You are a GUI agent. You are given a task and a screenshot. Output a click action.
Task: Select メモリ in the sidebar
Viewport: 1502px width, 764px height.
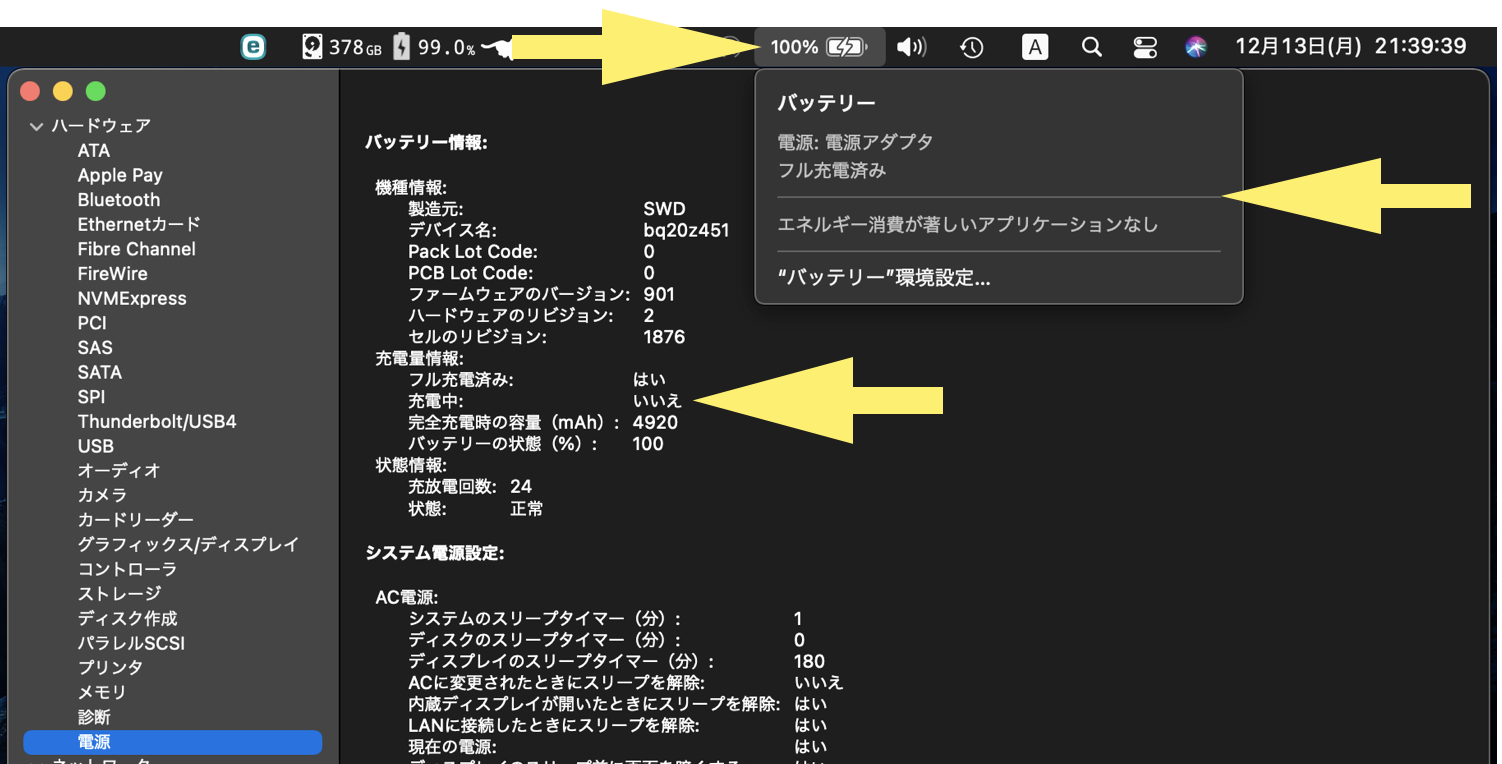[x=102, y=692]
